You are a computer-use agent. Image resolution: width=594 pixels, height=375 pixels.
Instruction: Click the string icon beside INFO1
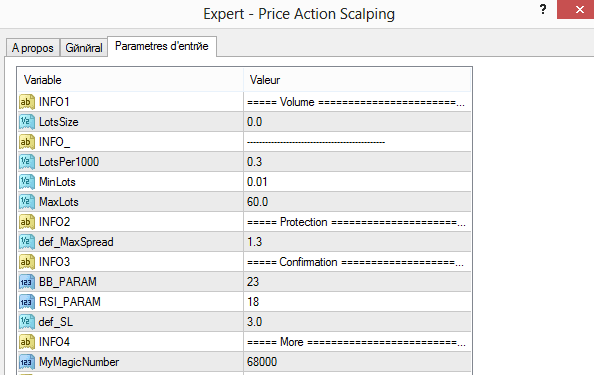(27, 102)
